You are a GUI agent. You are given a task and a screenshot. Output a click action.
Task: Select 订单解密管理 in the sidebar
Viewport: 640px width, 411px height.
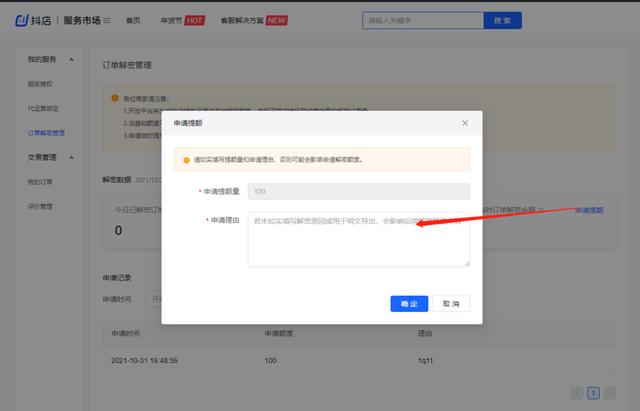tap(46, 132)
